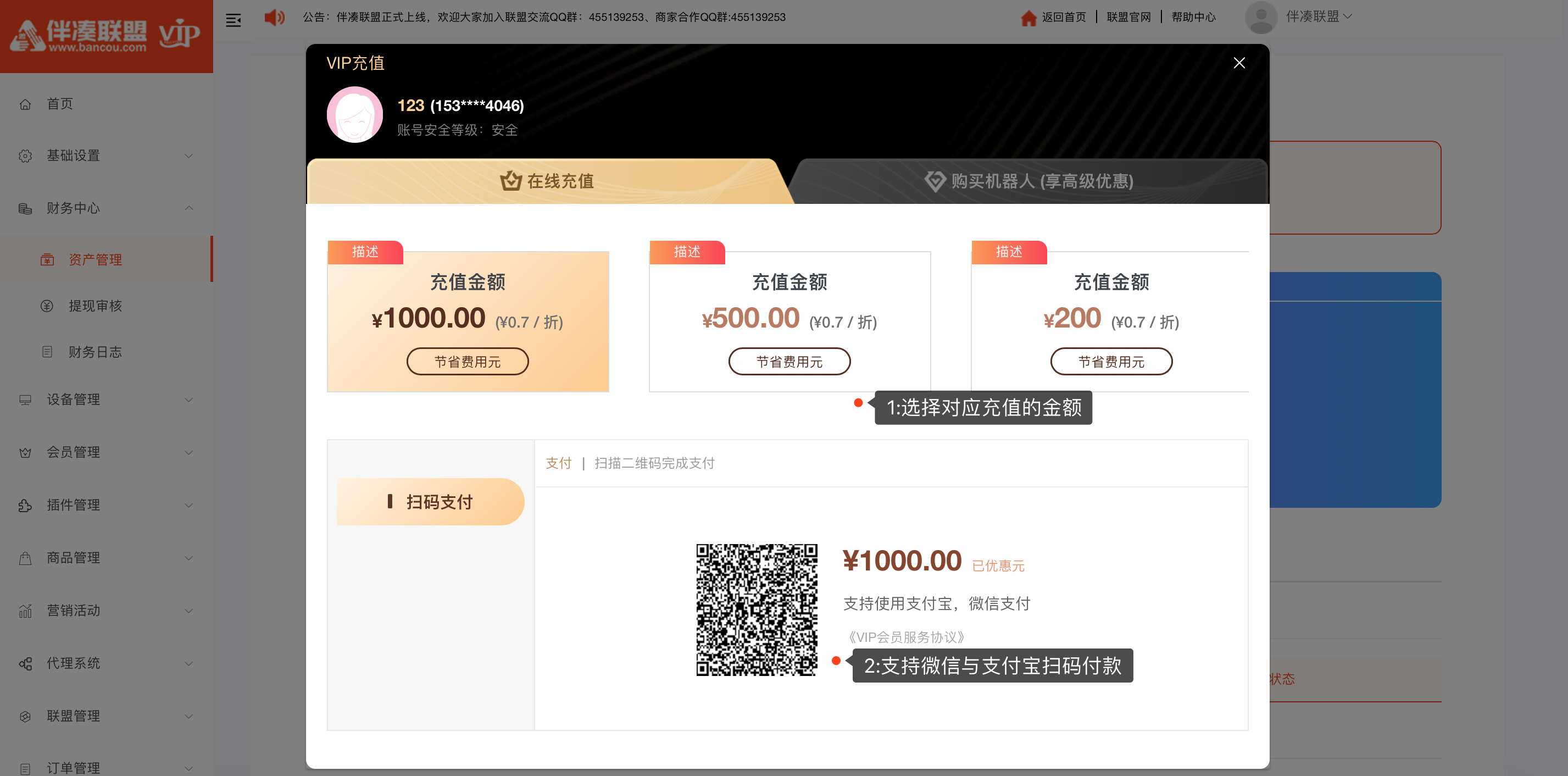Open 资产管理 menu item
The height and width of the screenshot is (776, 1568).
(x=107, y=260)
